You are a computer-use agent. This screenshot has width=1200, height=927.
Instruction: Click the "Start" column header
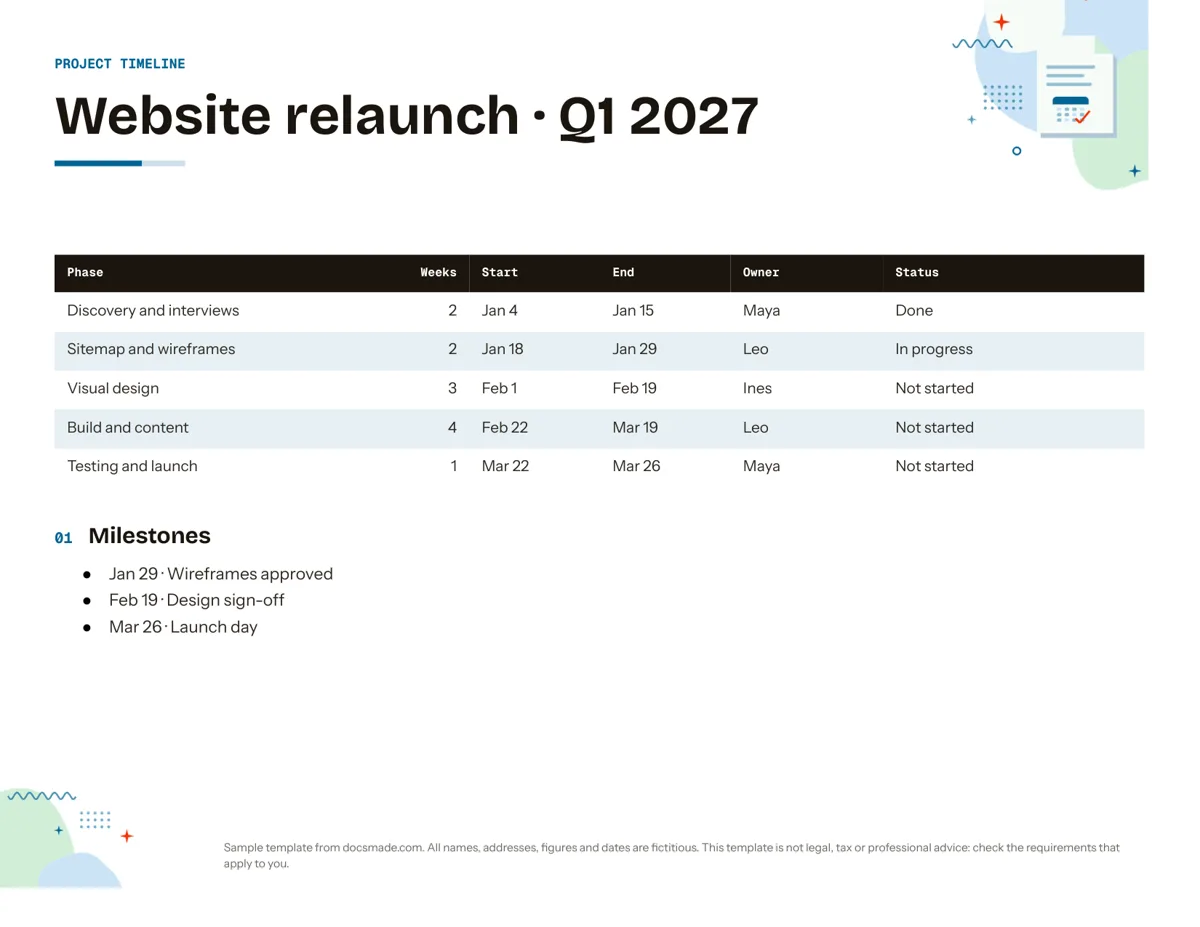pyautogui.click(x=500, y=272)
